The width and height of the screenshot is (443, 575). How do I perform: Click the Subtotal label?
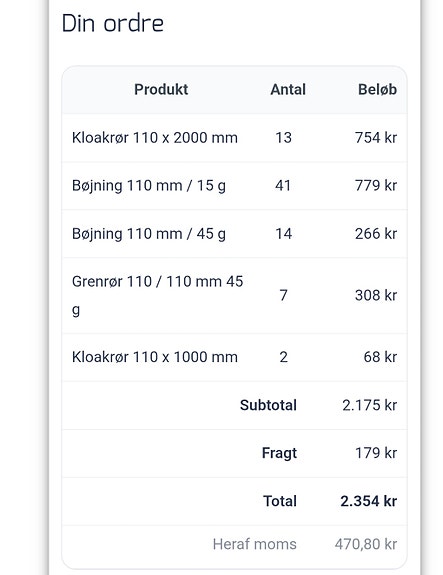pos(268,405)
